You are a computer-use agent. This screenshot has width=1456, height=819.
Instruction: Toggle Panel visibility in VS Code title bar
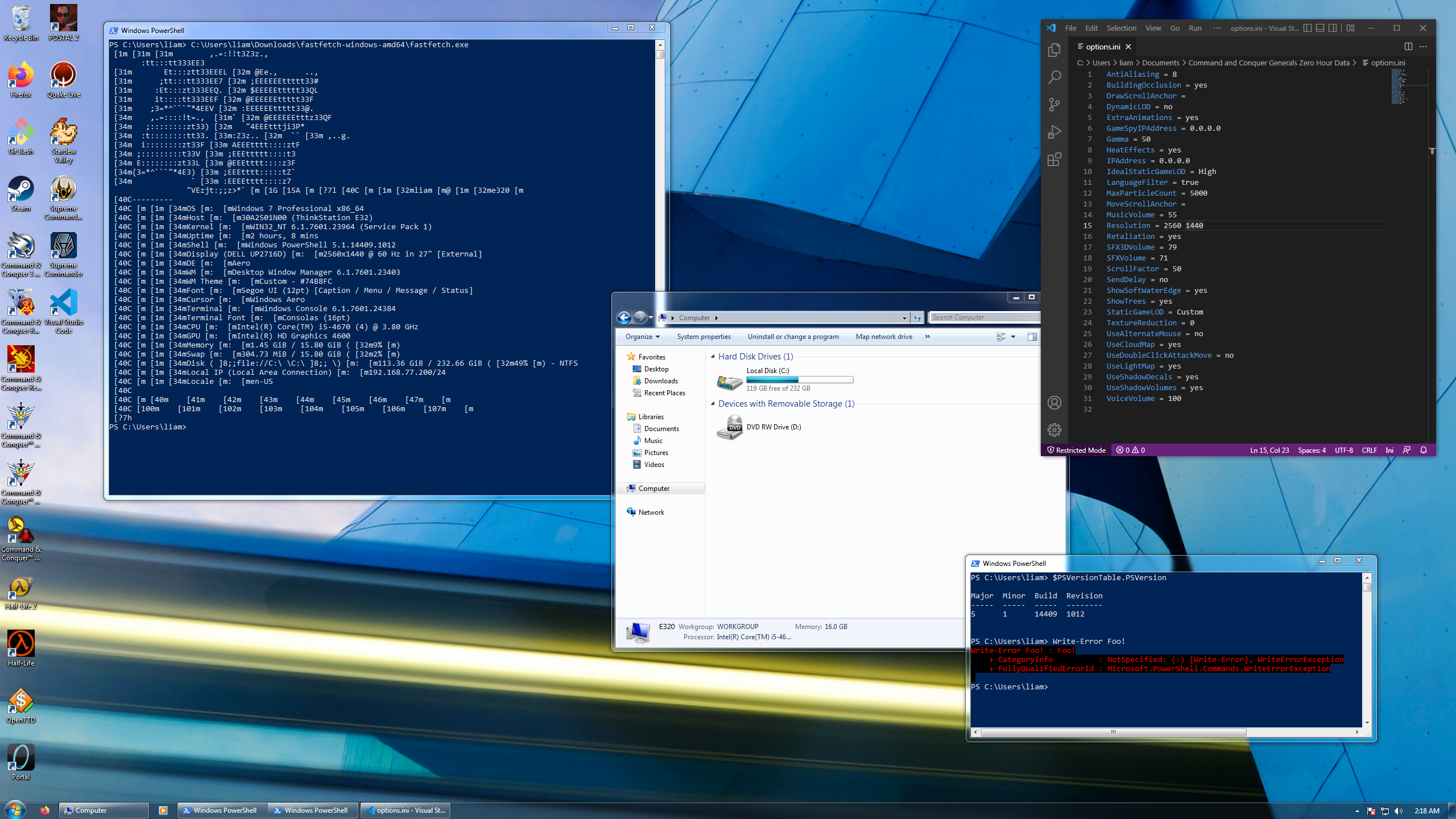tap(1320, 28)
